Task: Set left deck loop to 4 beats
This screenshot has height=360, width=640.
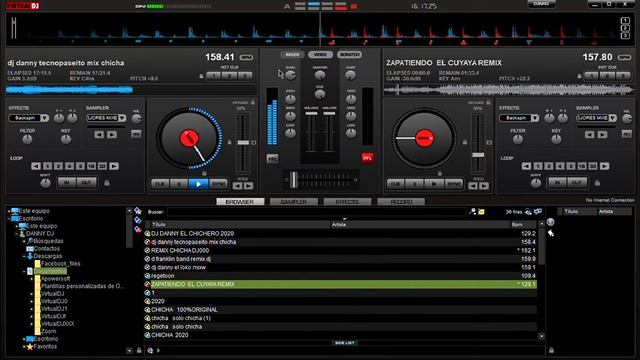Action: 69,166
